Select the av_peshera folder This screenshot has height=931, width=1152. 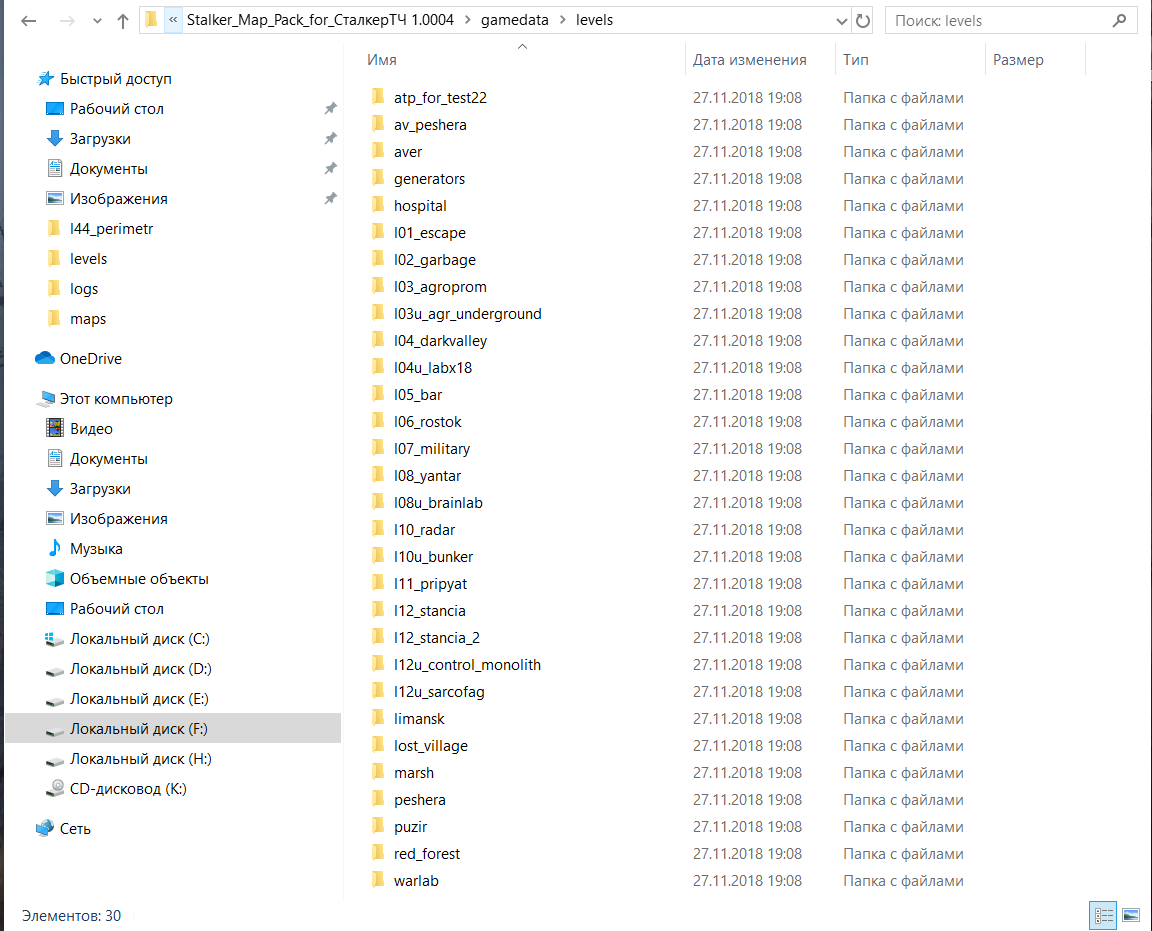(x=430, y=125)
